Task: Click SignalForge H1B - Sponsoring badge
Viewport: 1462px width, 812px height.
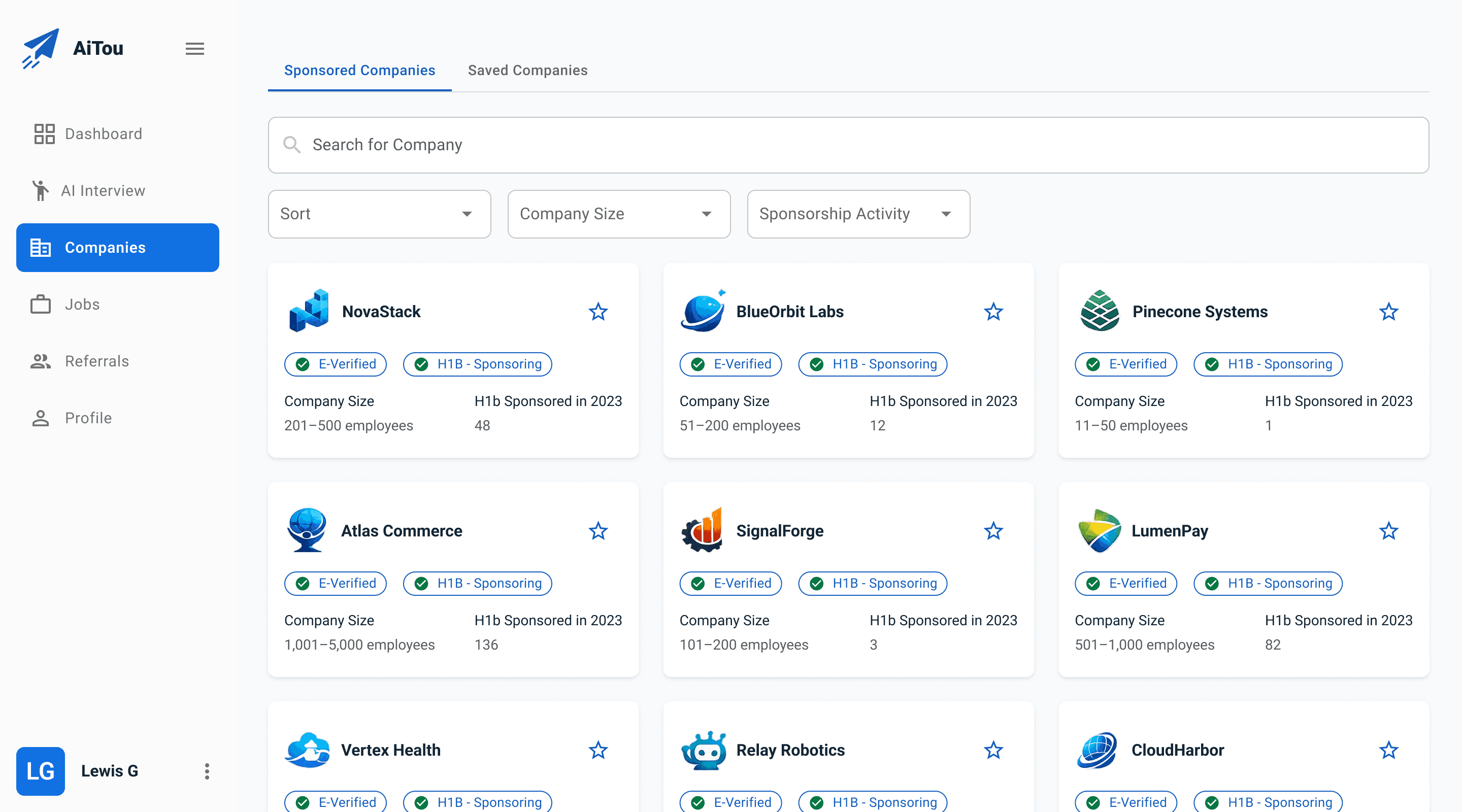Action: click(873, 583)
